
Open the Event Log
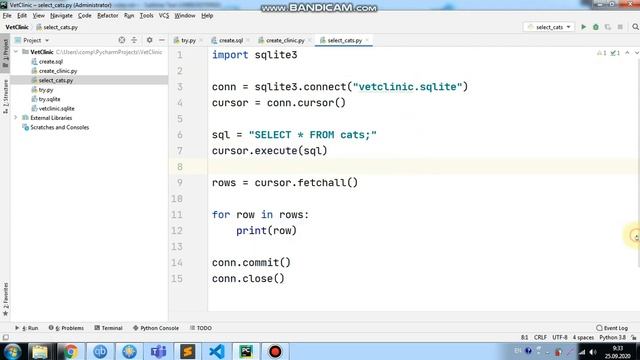click(612, 328)
